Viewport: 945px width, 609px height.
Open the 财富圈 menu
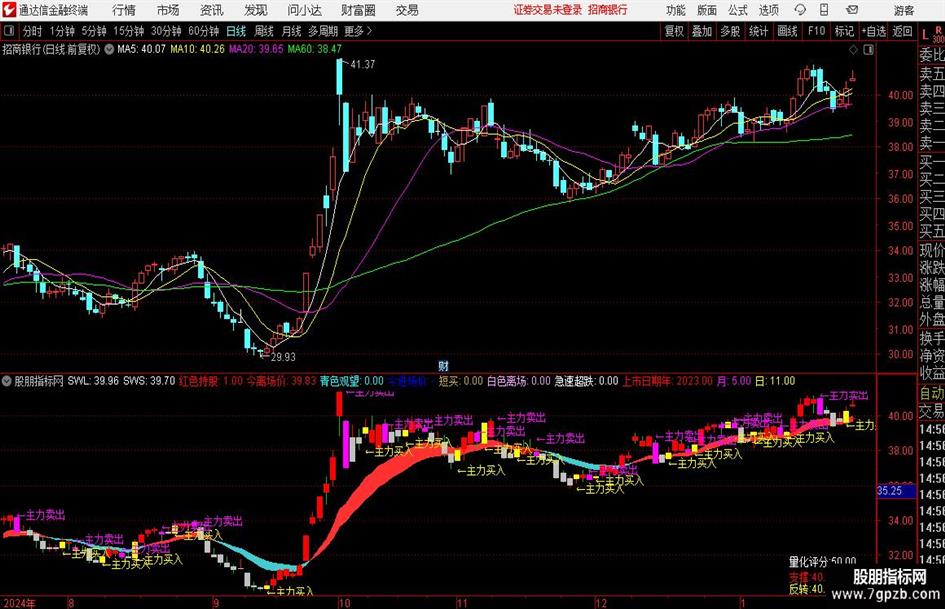coord(358,10)
